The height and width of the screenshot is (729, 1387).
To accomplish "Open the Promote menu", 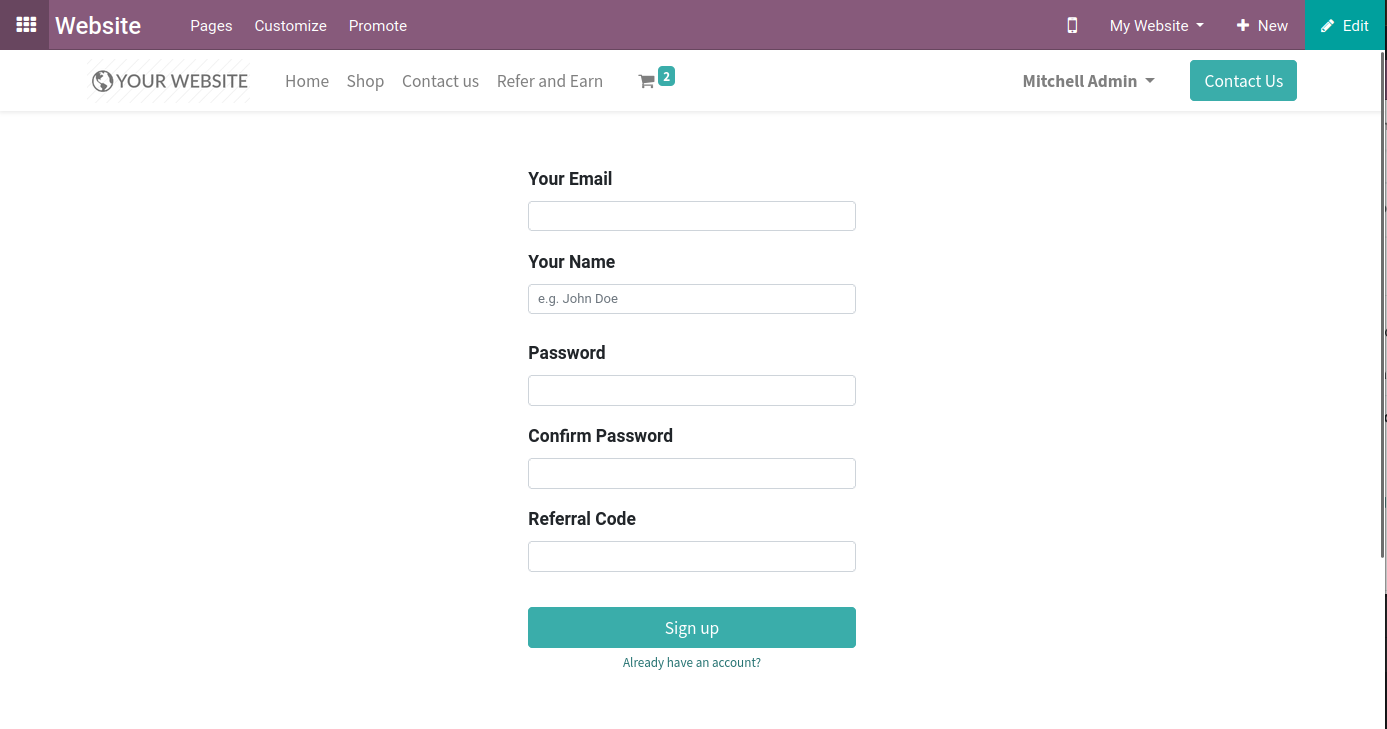I will coord(378,26).
